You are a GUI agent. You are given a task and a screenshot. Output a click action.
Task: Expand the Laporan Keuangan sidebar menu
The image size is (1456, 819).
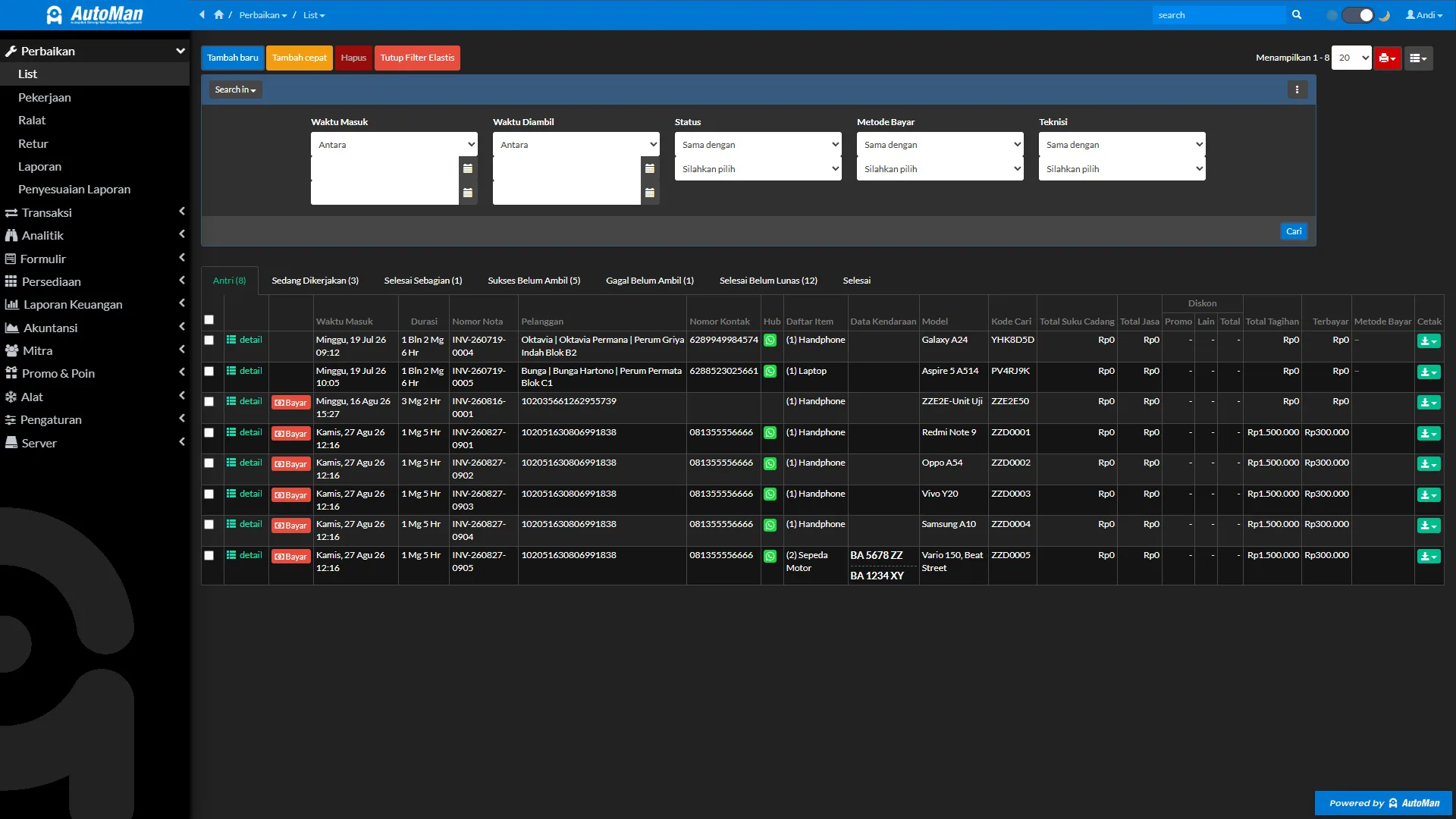coord(95,305)
